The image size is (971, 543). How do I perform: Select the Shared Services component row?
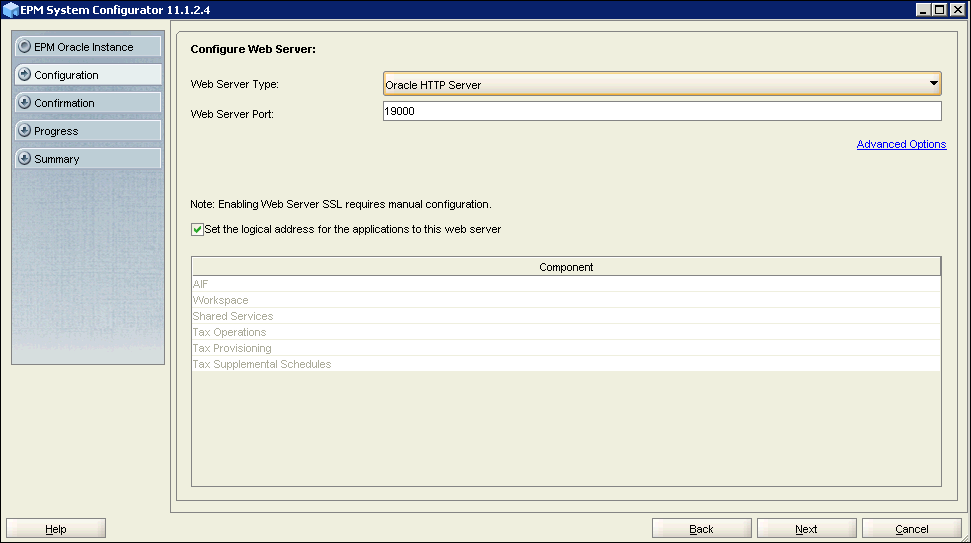pos(566,316)
